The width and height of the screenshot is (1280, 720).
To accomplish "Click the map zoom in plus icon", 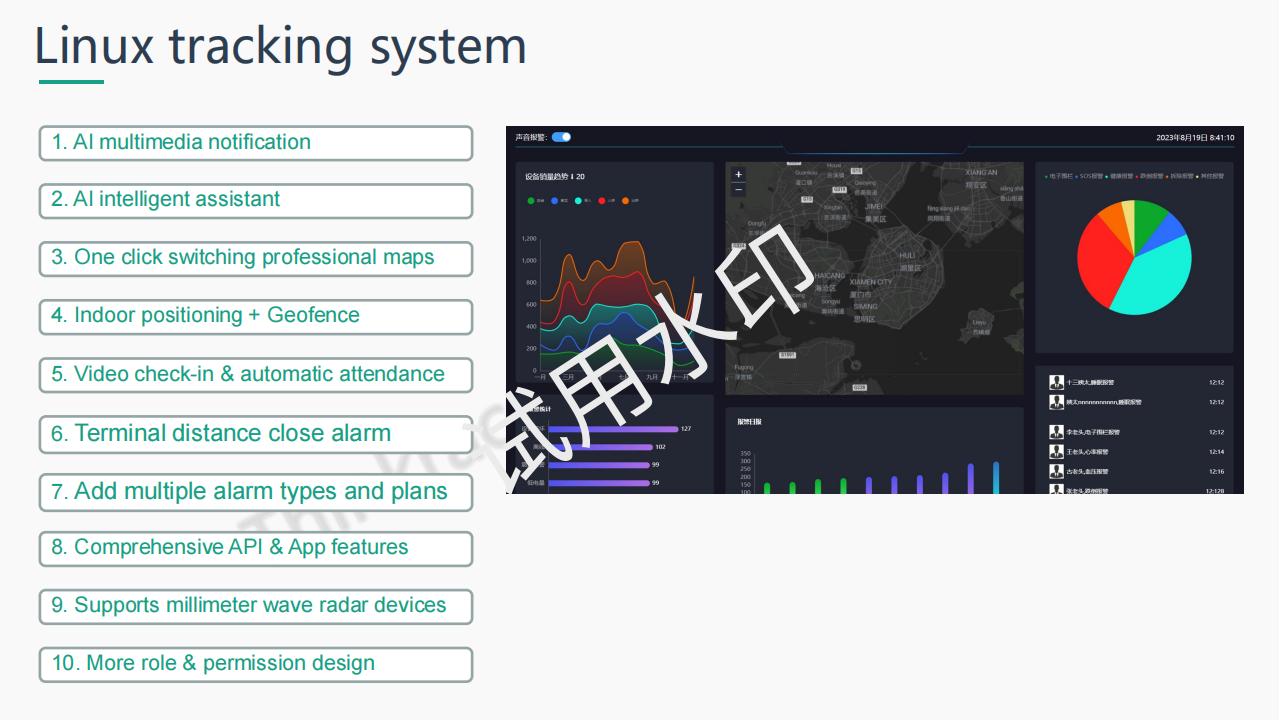I will click(x=738, y=174).
